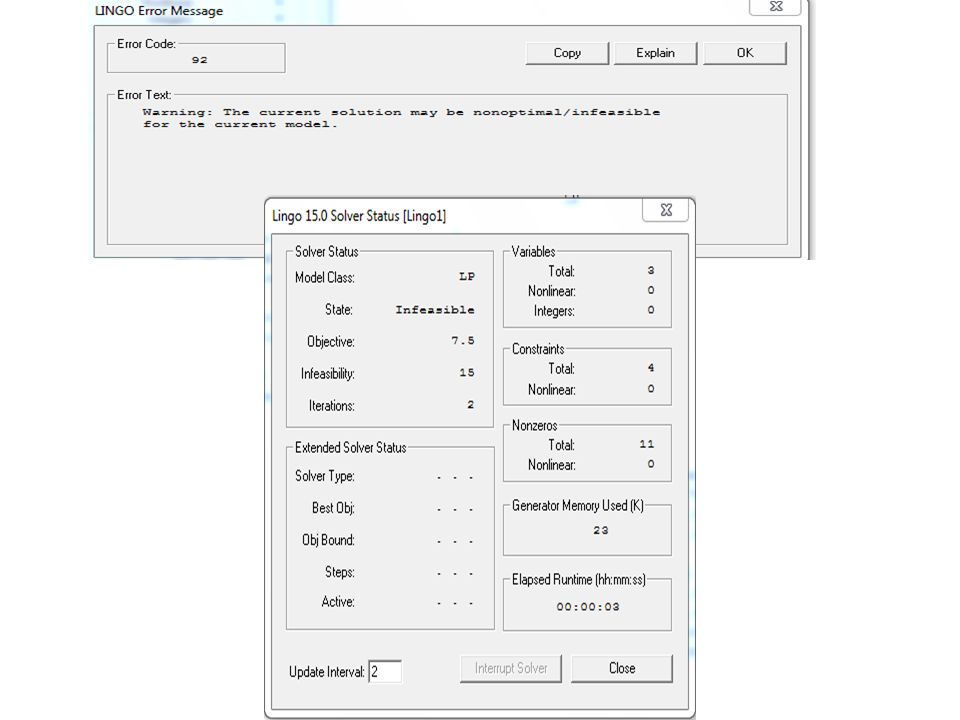Click the Obj Bound label
Viewport: 960px width, 720px height.
(x=328, y=540)
